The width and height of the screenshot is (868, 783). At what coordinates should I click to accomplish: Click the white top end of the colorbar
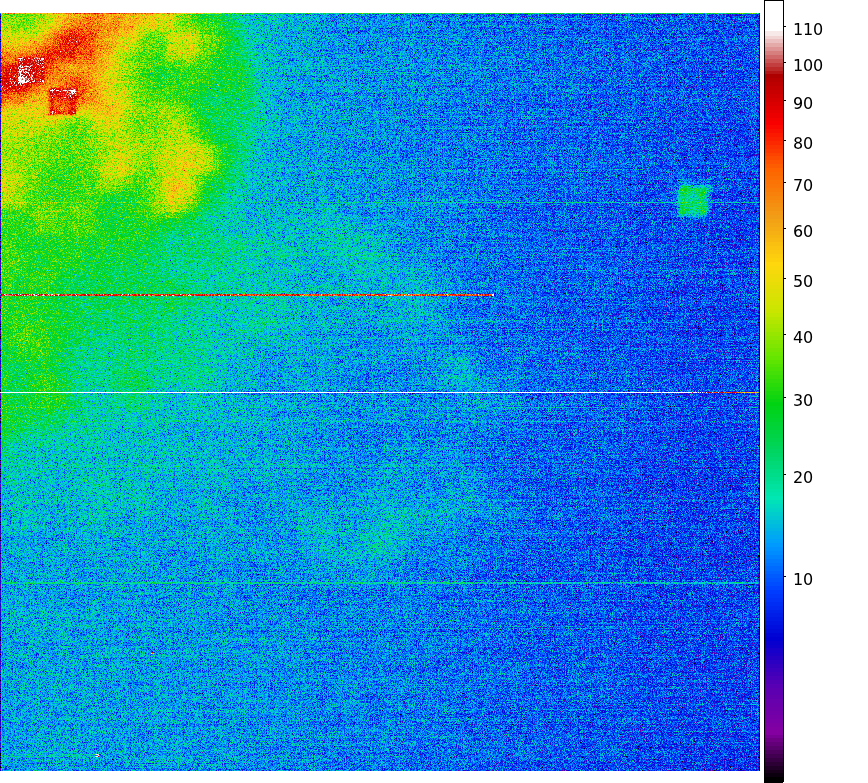coord(774,6)
